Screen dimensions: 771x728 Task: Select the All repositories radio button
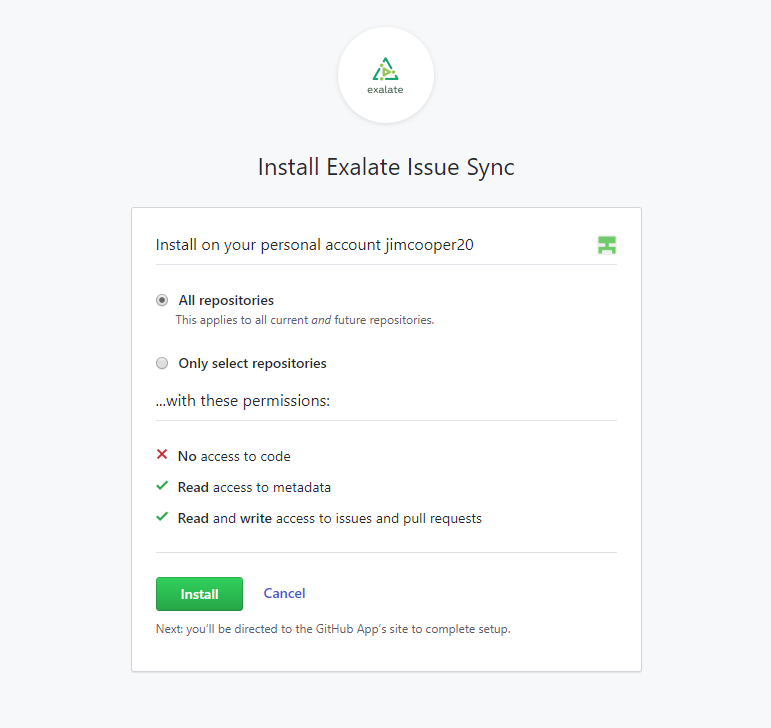coord(162,300)
